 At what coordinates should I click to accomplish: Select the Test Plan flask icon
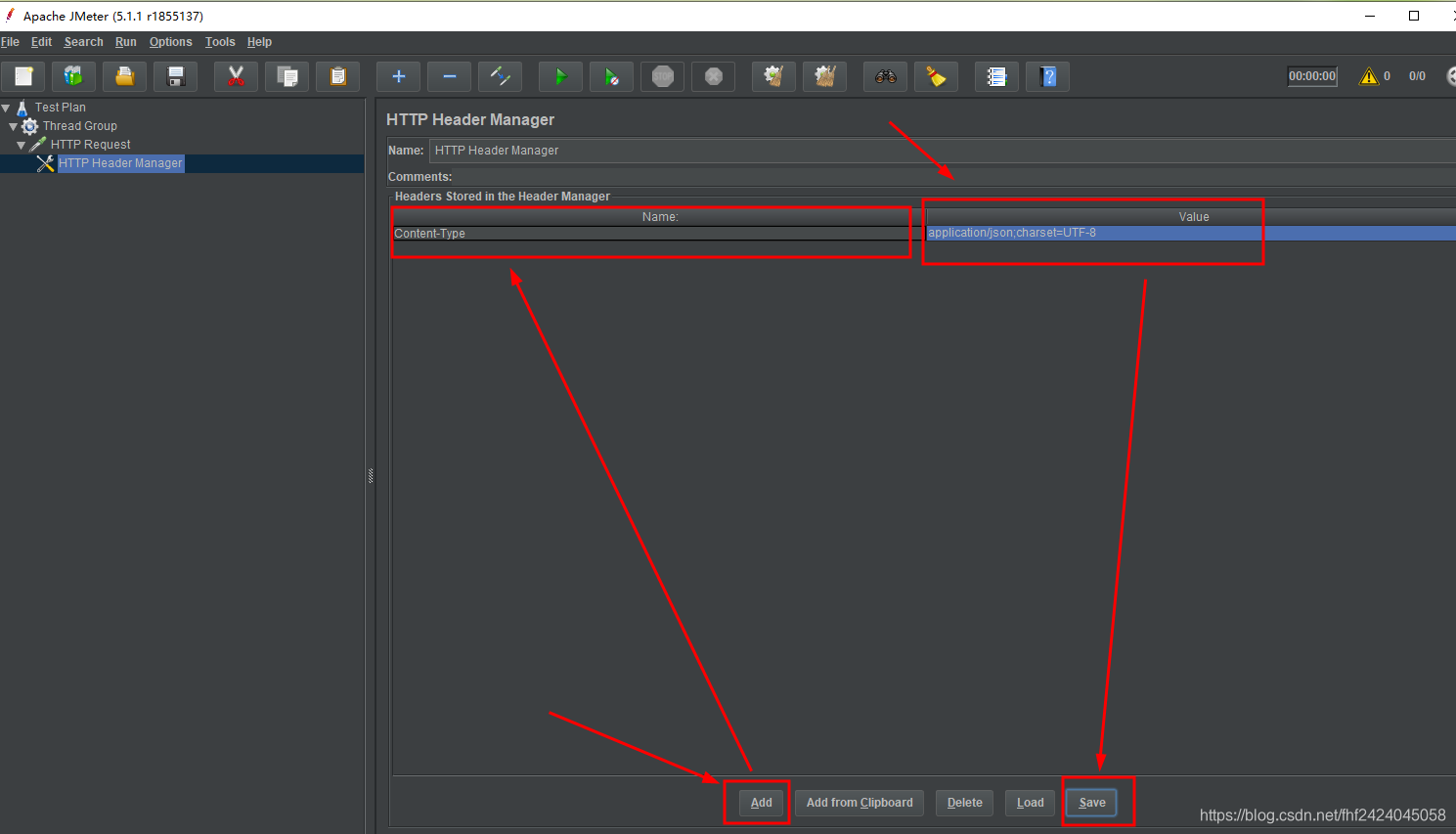click(22, 108)
